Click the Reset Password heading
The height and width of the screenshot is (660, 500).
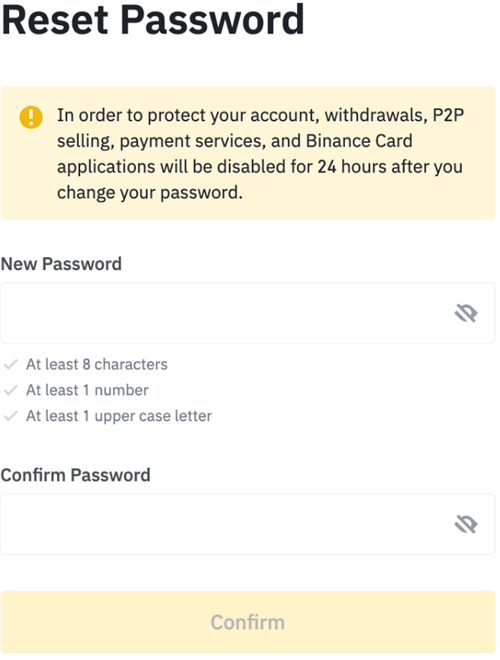click(x=153, y=20)
